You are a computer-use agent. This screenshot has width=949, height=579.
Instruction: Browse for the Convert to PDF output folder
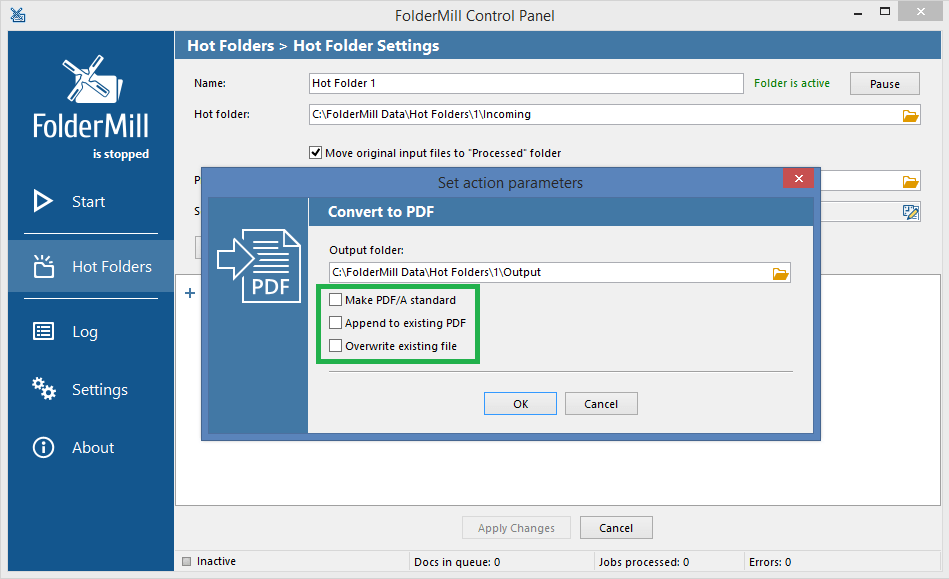780,272
